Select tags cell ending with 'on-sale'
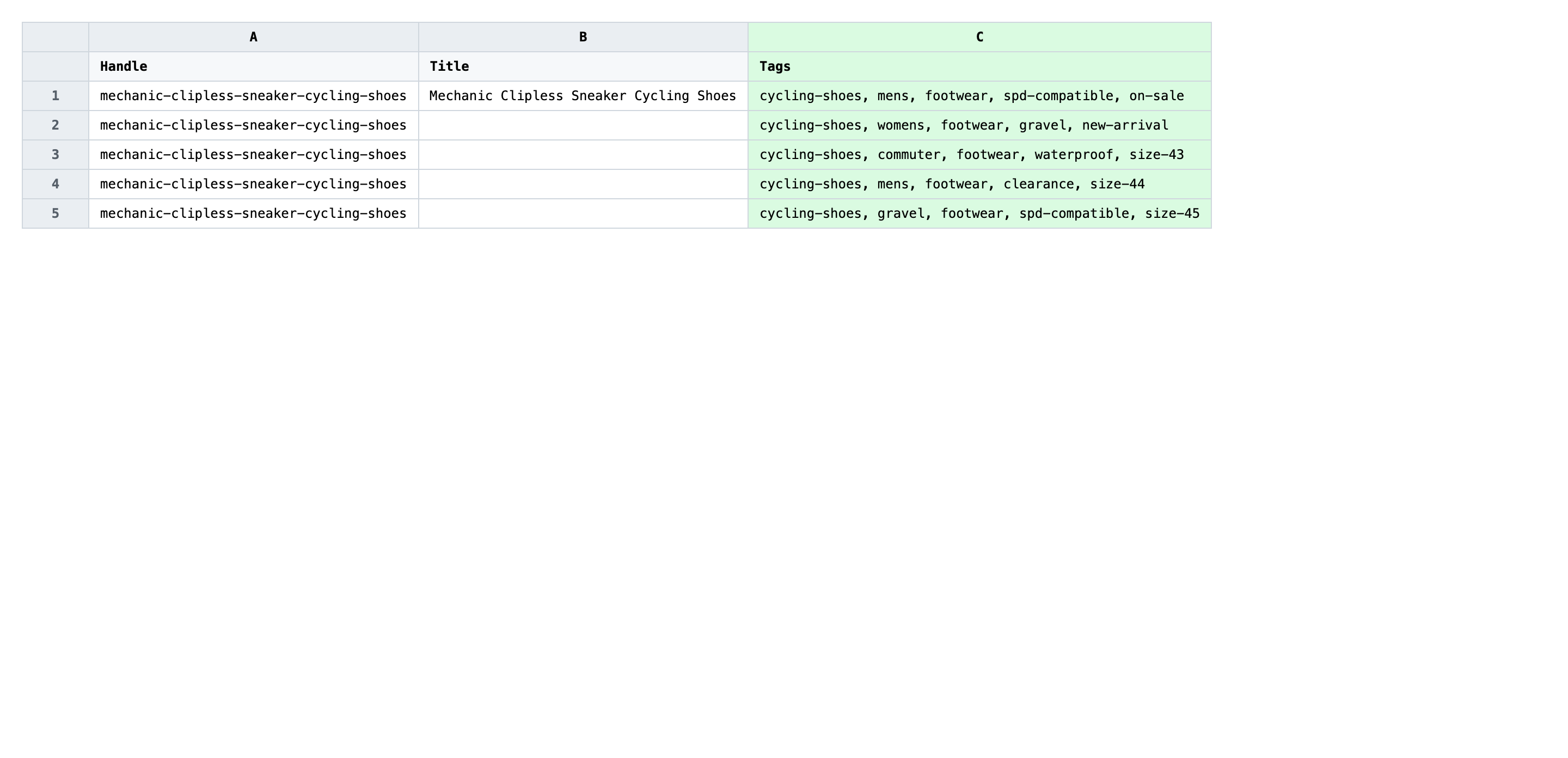This screenshot has height=758, width=1568. pyautogui.click(x=979, y=96)
